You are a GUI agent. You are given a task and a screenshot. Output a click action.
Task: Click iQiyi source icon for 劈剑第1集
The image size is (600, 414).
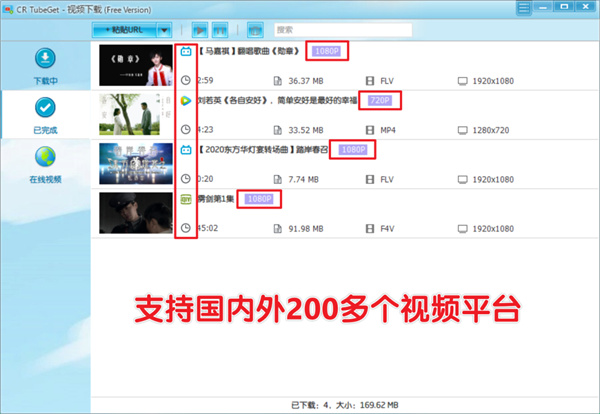(186, 199)
